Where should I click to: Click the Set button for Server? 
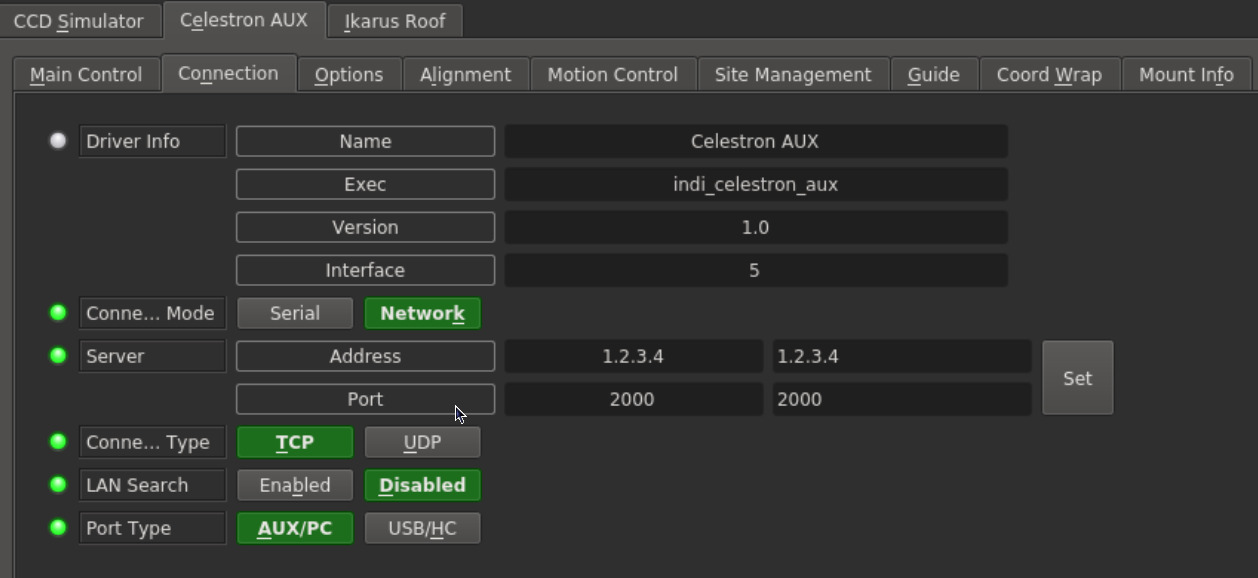[1077, 378]
